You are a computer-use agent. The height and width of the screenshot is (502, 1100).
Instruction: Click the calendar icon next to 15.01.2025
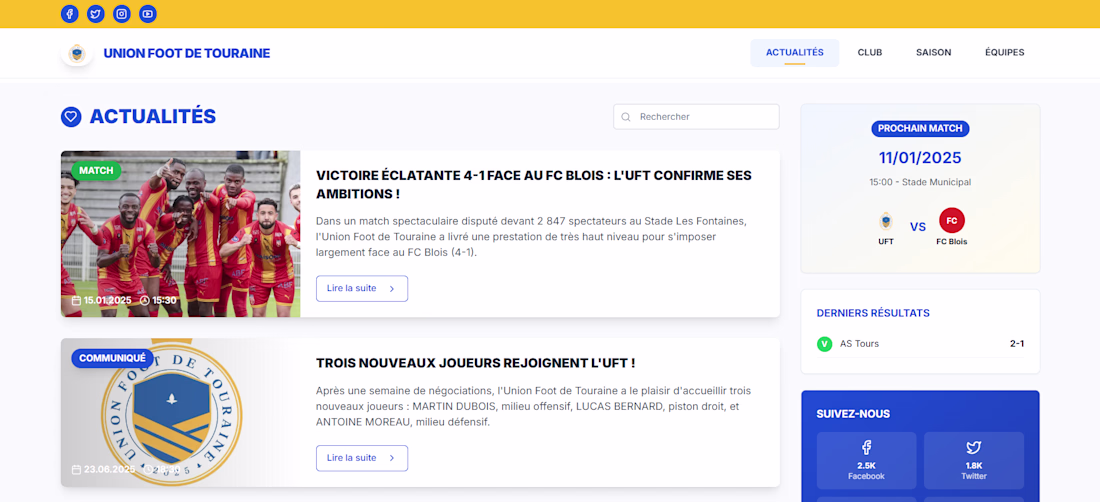76,301
